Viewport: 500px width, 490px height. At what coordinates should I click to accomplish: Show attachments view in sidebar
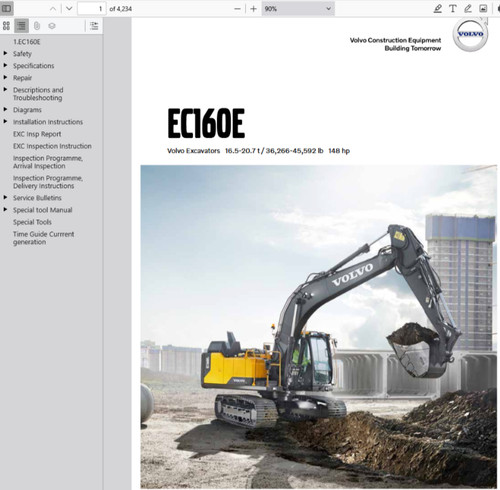tap(37, 26)
